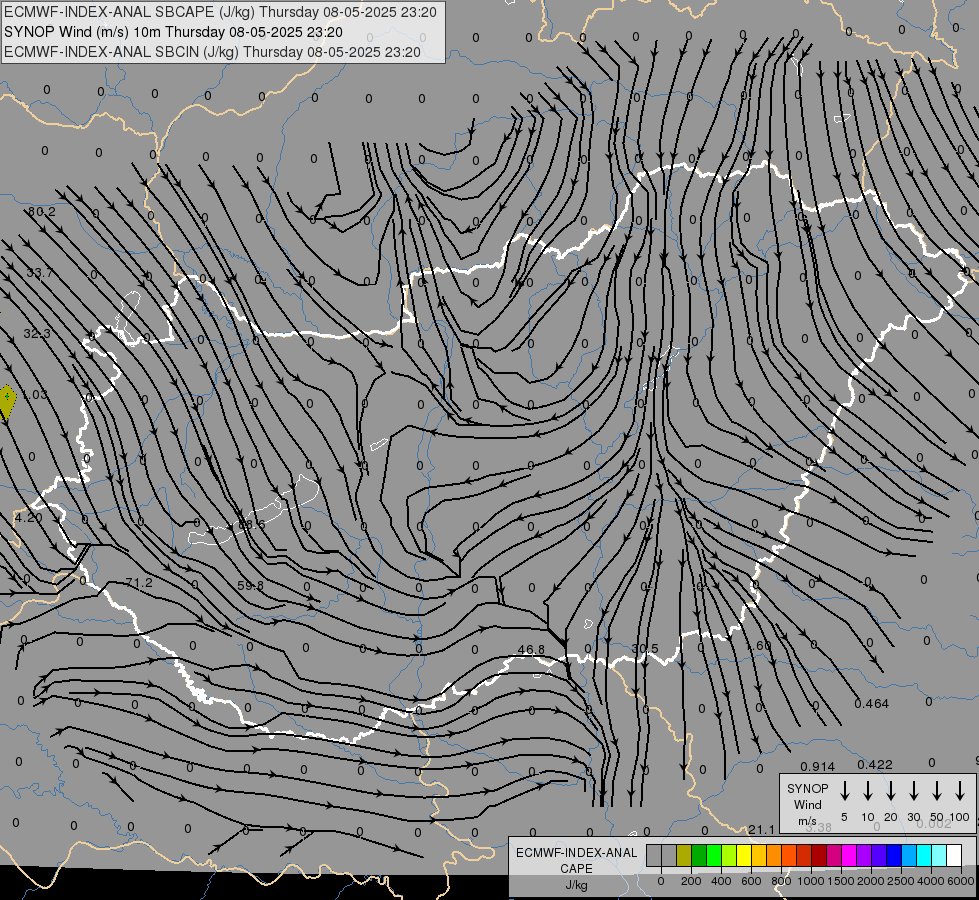Click the 'ECMWF-INDEX-ANAL' label in the color legend
Image resolution: width=979 pixels, height=900 pixels.
(576, 853)
